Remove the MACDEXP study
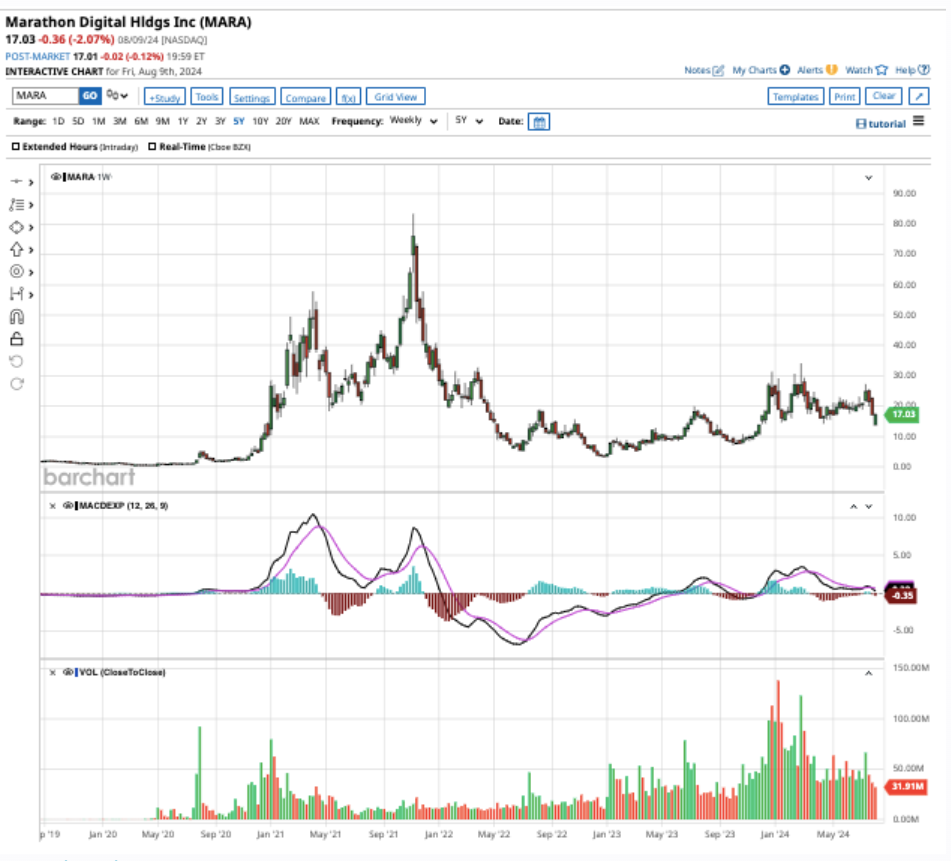The height and width of the screenshot is (861, 951). click(x=53, y=506)
